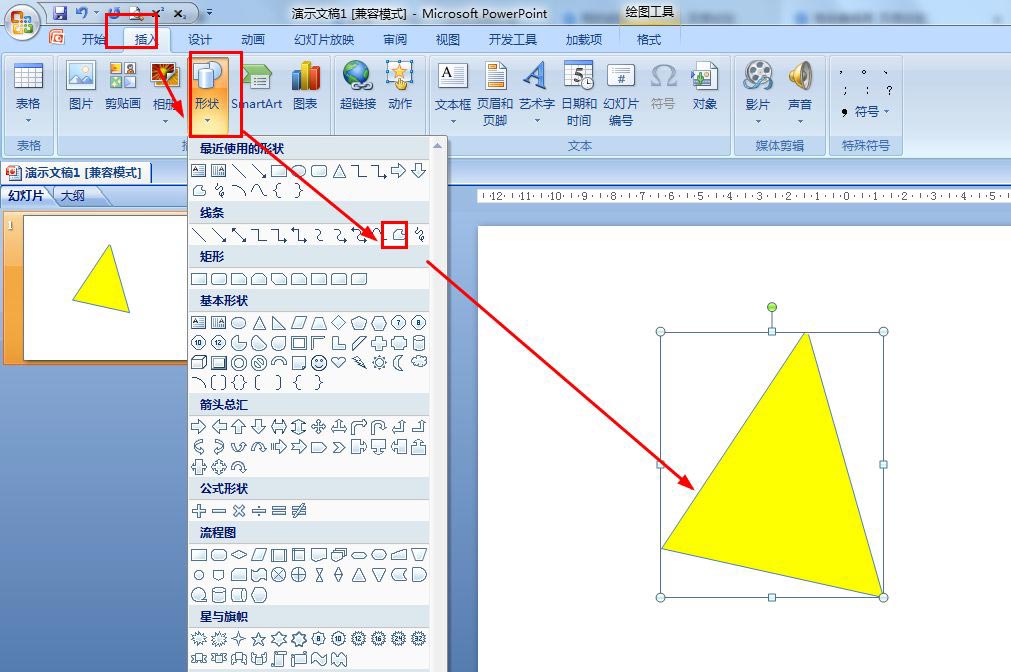
Task: Click the round Office button
Action: click(22, 22)
